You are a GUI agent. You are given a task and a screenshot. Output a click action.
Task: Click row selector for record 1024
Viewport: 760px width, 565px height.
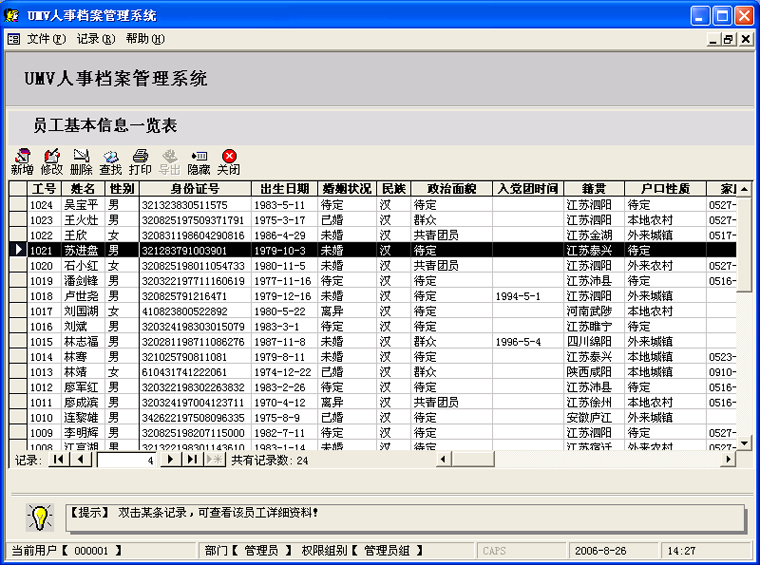[18, 204]
